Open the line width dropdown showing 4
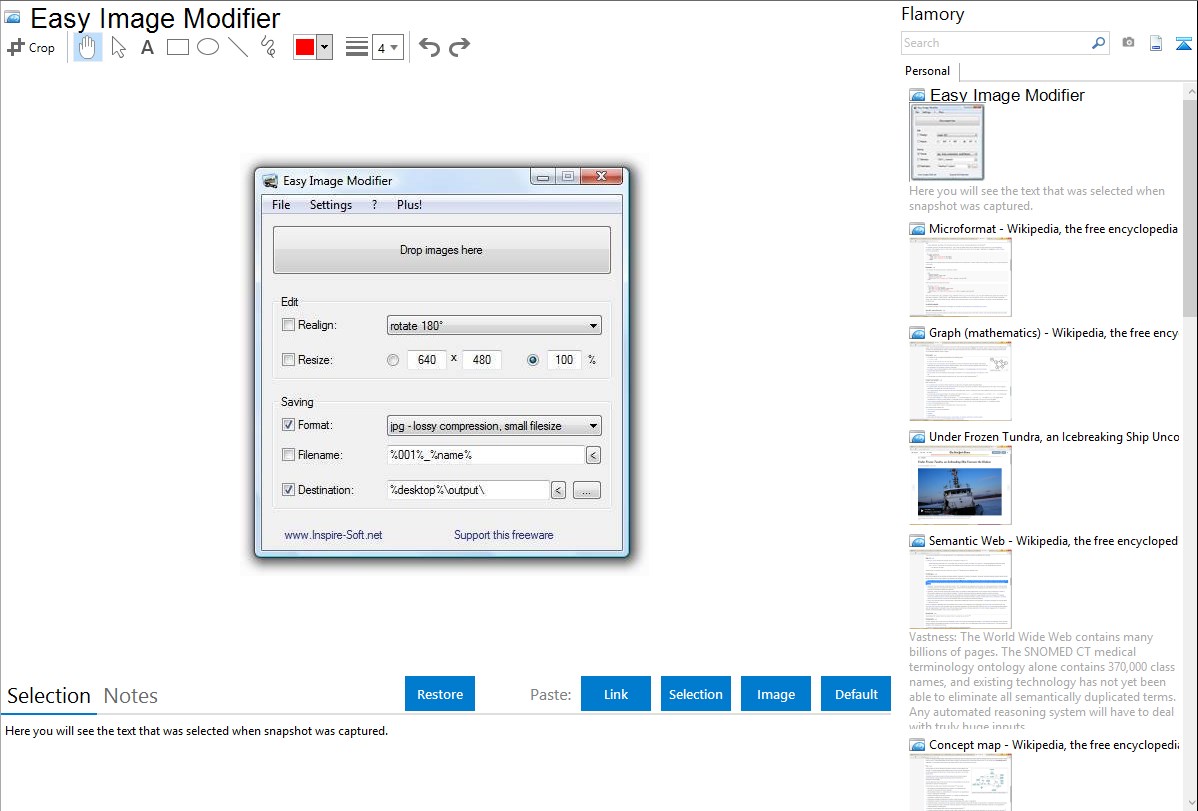Image resolution: width=1198 pixels, height=811 pixels. coord(387,47)
